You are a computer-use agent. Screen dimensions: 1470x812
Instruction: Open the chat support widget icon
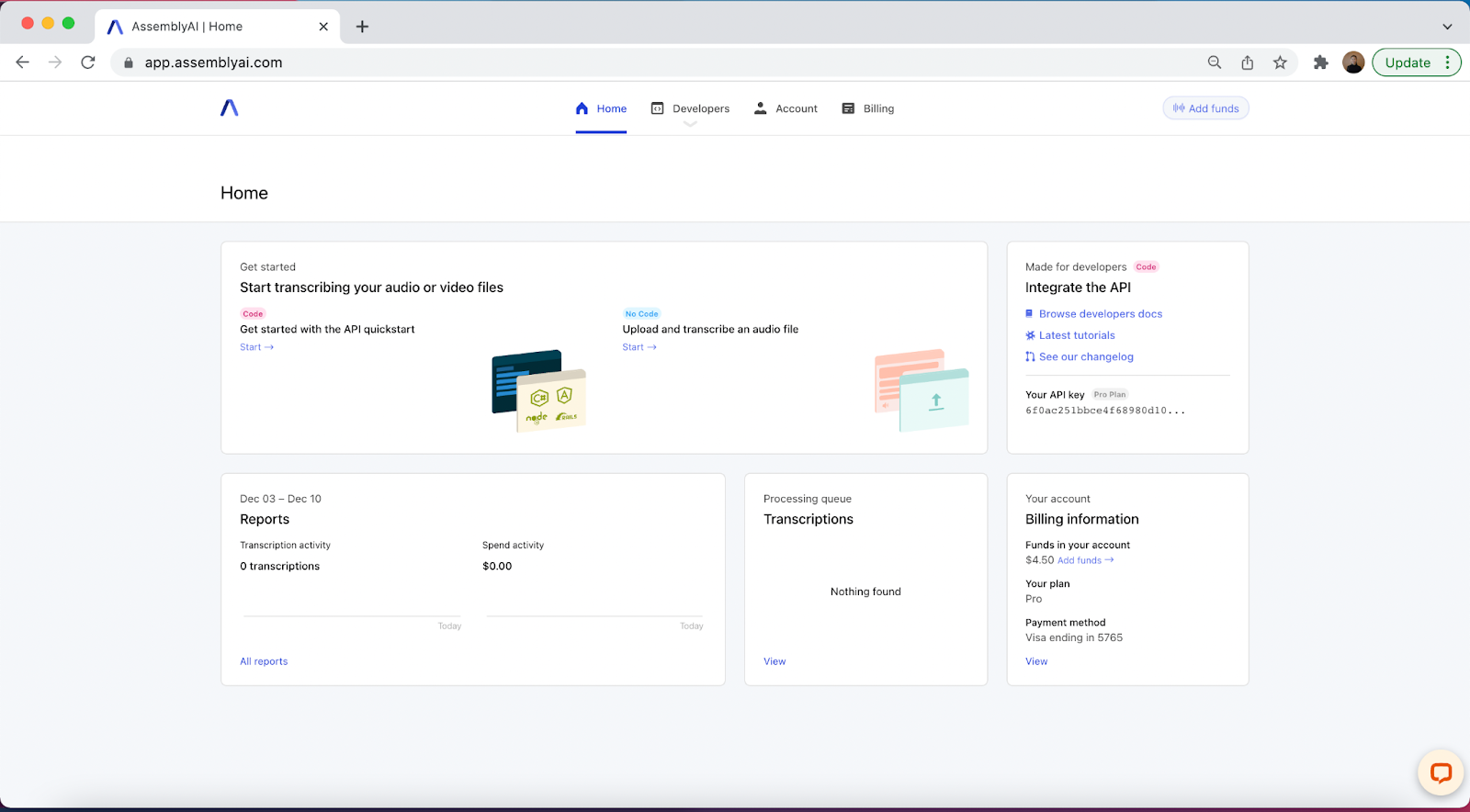(x=1441, y=773)
